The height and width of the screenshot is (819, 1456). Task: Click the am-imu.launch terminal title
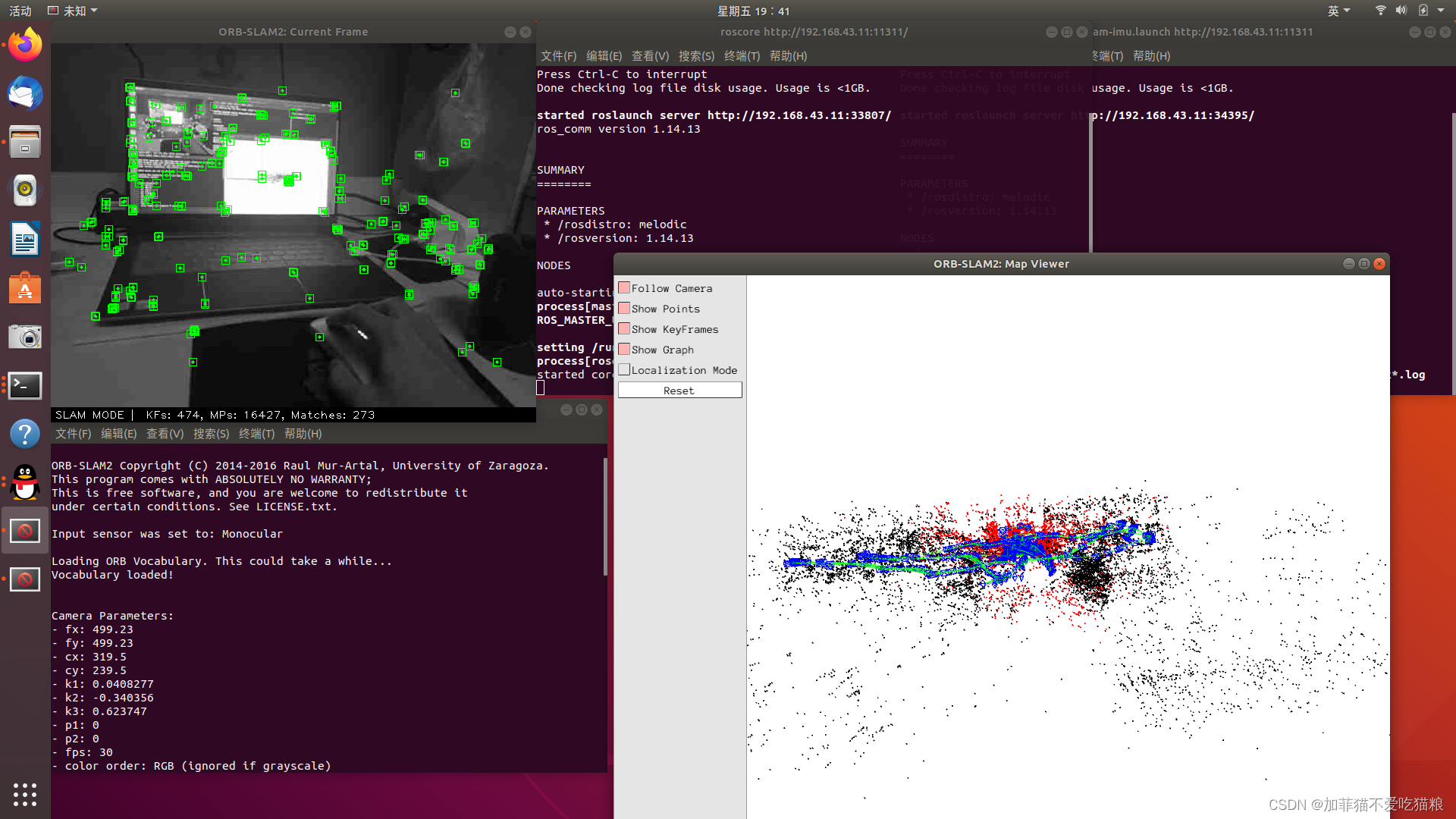pos(1203,32)
